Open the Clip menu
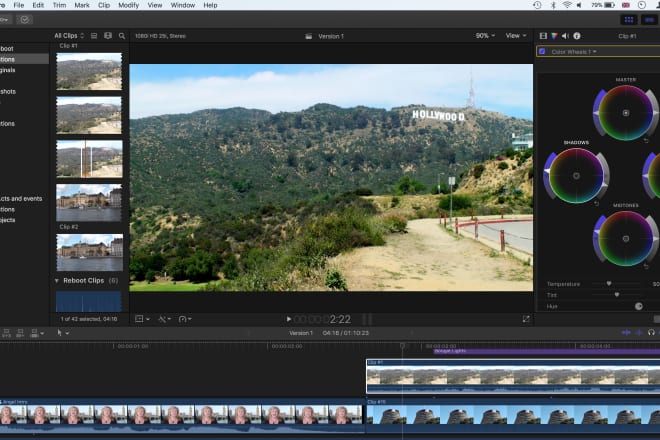This screenshot has height=440, width=660. pyautogui.click(x=104, y=5)
